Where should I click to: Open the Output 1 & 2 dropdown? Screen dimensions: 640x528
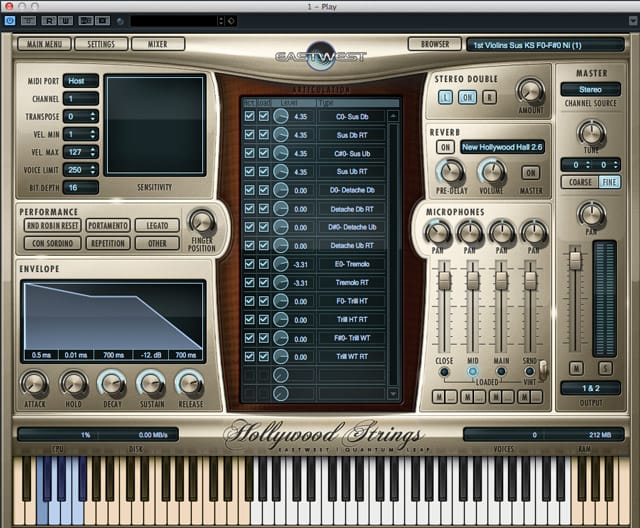coord(591,388)
